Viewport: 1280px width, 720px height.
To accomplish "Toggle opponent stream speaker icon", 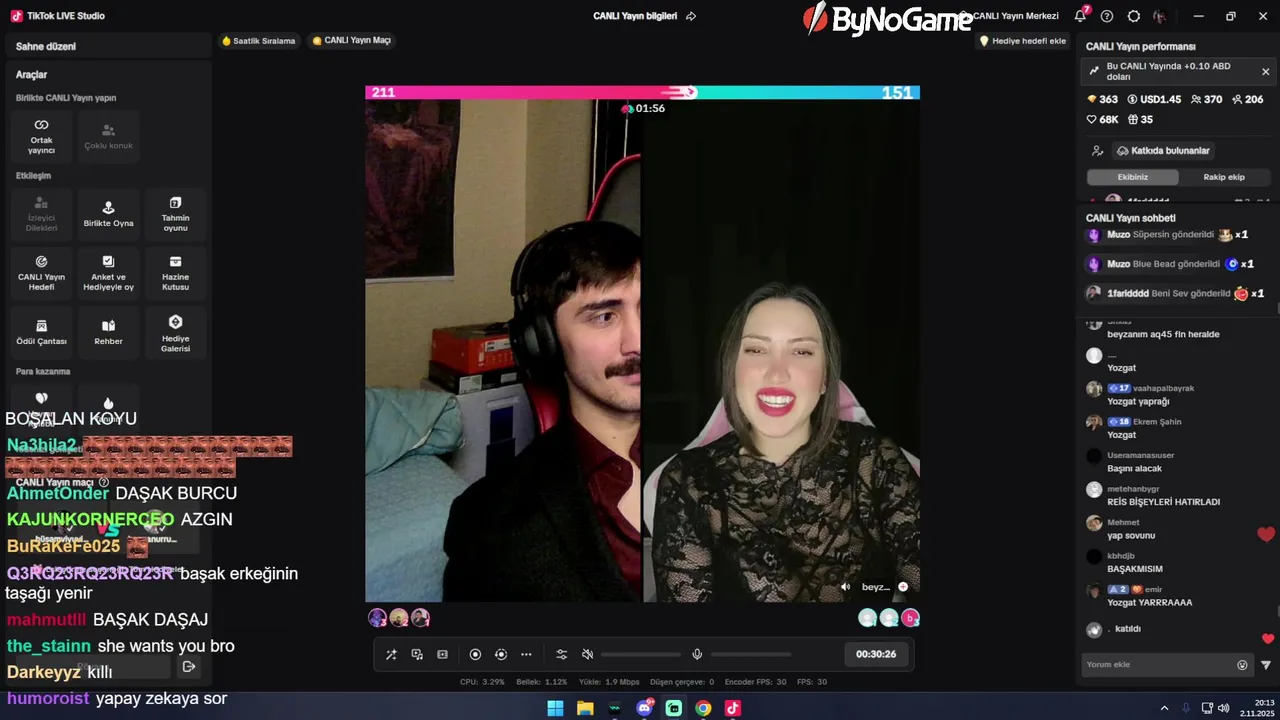I will [845, 587].
